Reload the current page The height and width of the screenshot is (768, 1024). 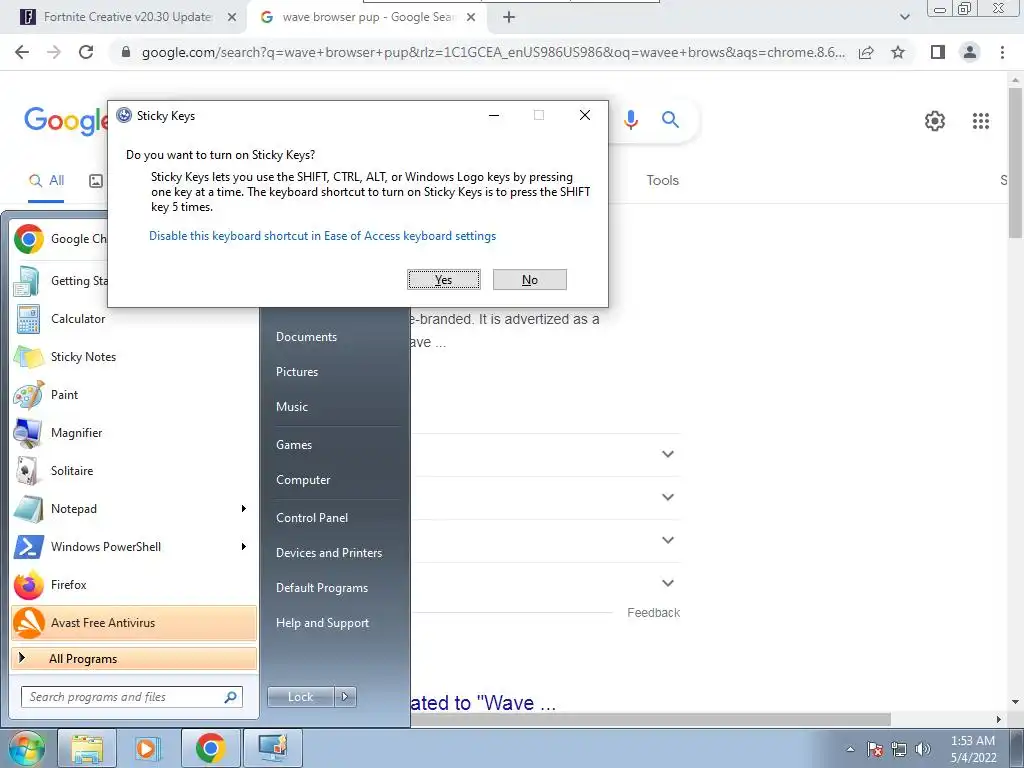[x=86, y=52]
